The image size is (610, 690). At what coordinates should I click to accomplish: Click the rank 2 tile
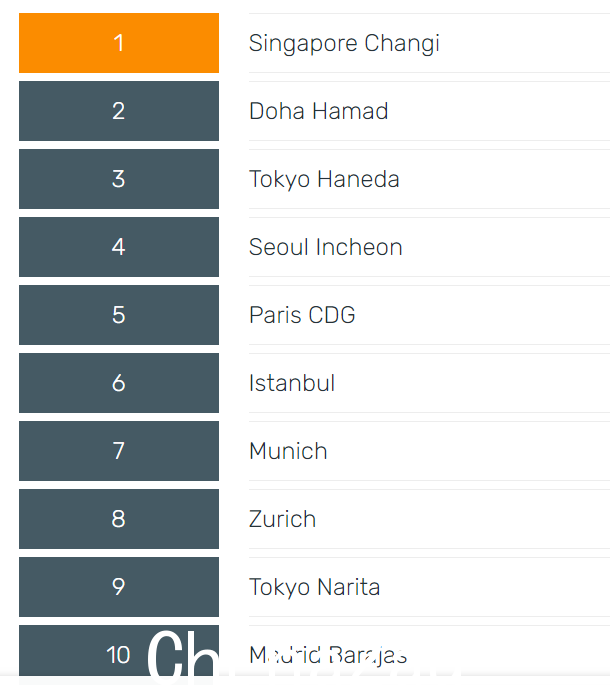119,111
